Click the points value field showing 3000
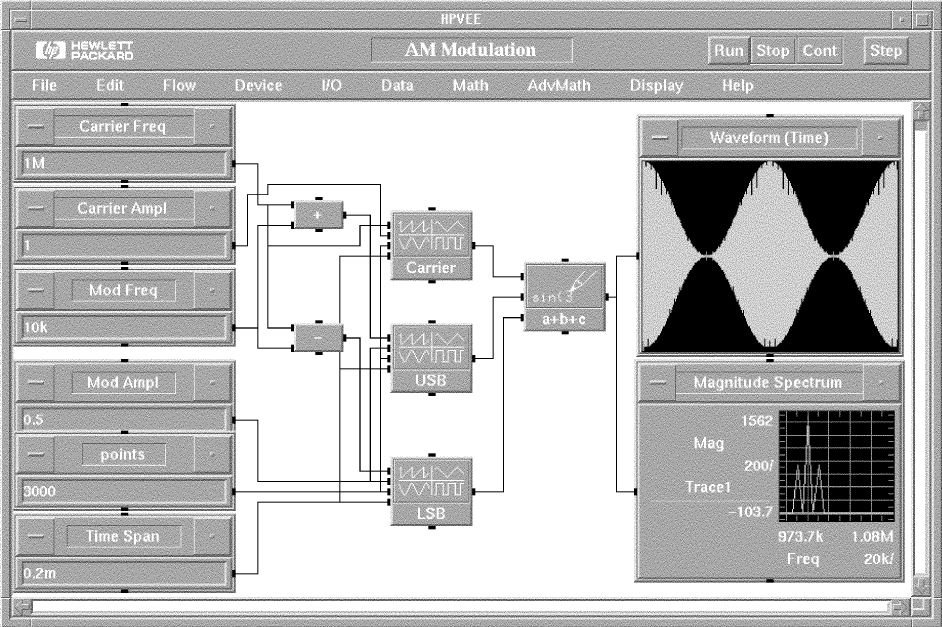942x627 pixels. click(x=124, y=492)
